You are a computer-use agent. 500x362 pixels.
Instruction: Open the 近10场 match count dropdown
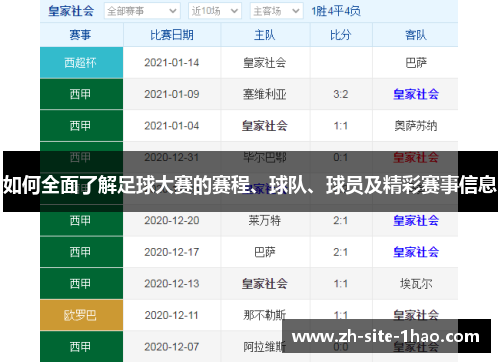coord(215,11)
